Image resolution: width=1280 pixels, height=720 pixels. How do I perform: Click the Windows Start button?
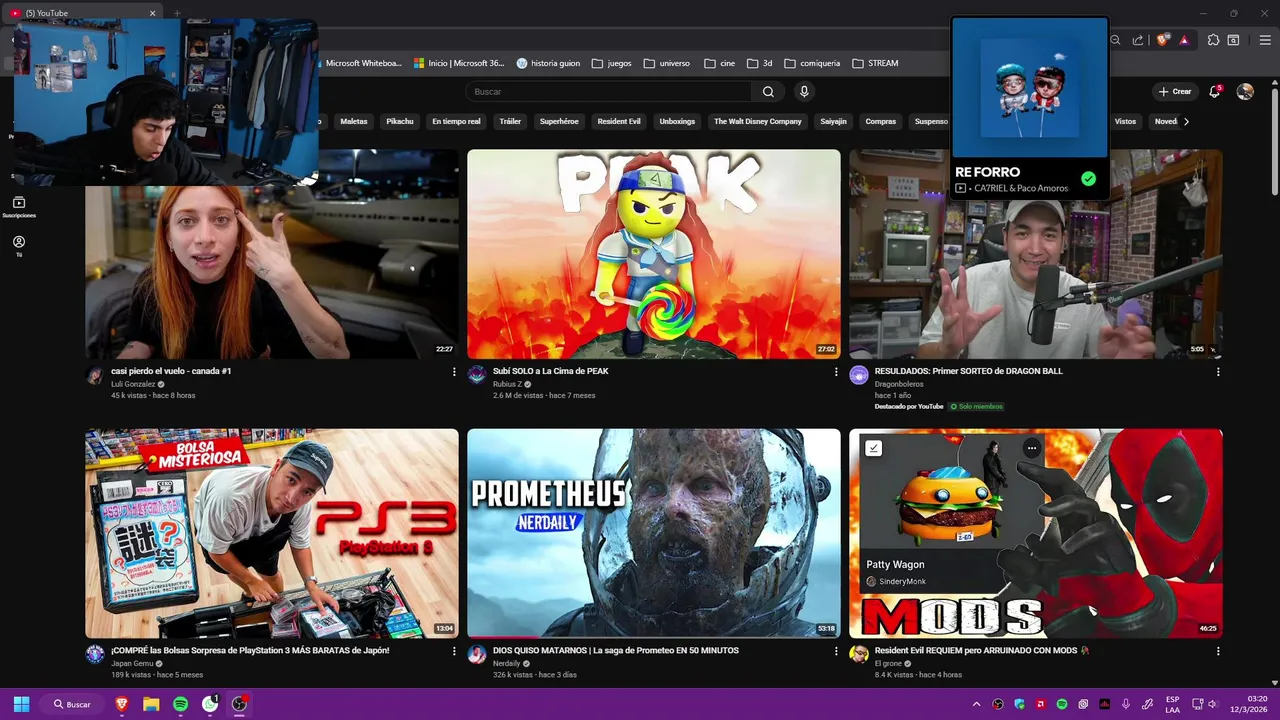point(21,704)
